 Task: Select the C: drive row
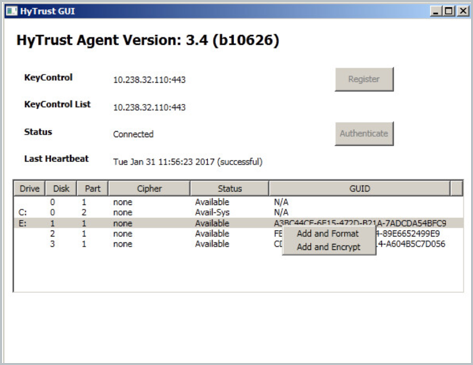(238, 212)
